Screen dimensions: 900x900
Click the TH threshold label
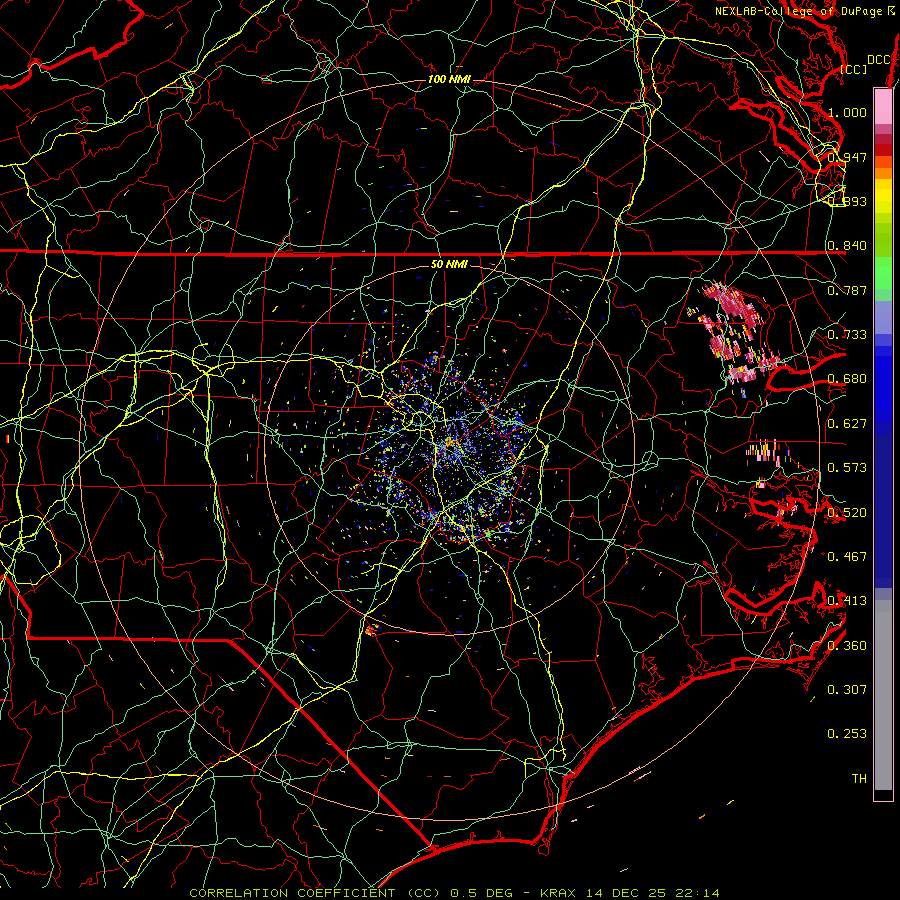click(859, 779)
